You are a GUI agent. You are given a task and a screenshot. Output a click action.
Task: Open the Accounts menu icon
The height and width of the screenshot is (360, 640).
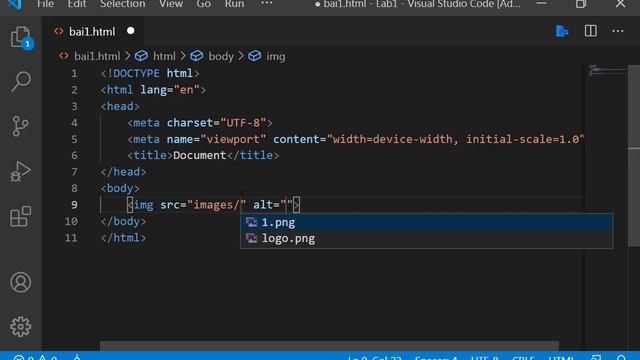click(x=20, y=282)
